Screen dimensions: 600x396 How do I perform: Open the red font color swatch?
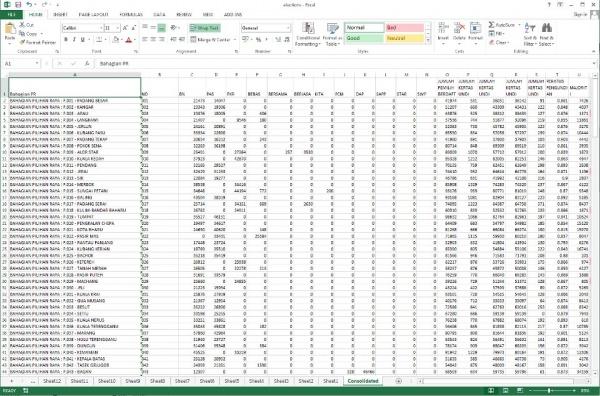pyautogui.click(x=129, y=40)
